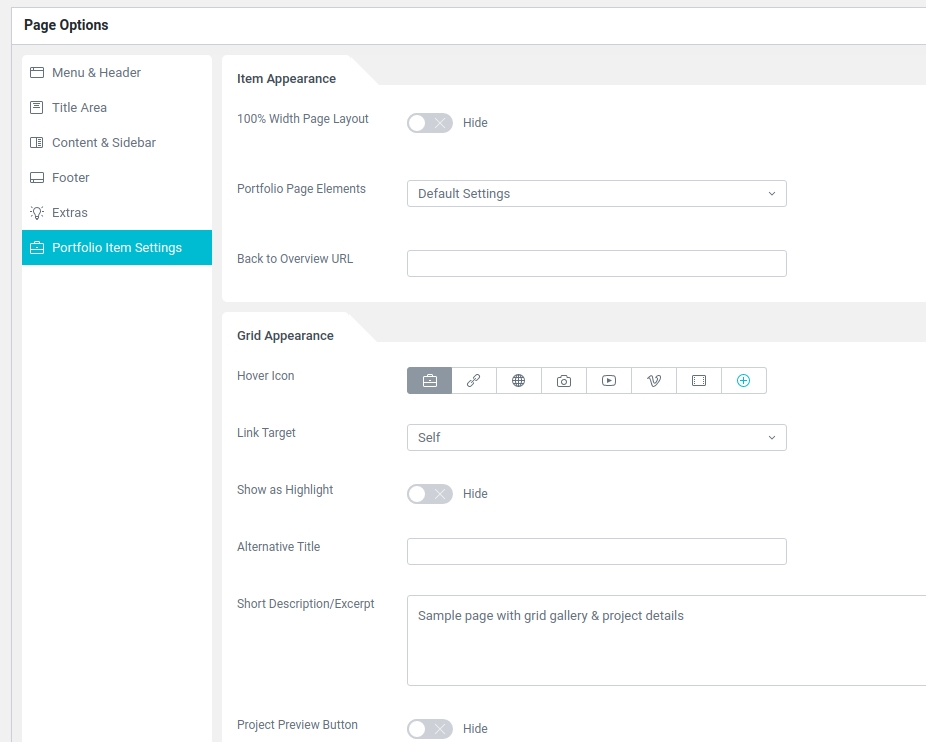
Task: Open Portfolio Page Elements dropdown
Action: 596,194
